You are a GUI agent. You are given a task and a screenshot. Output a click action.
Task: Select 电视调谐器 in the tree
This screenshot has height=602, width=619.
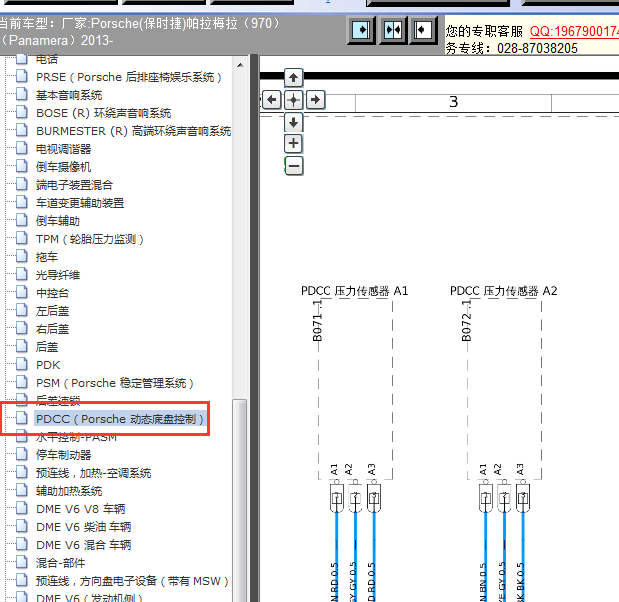tap(64, 149)
